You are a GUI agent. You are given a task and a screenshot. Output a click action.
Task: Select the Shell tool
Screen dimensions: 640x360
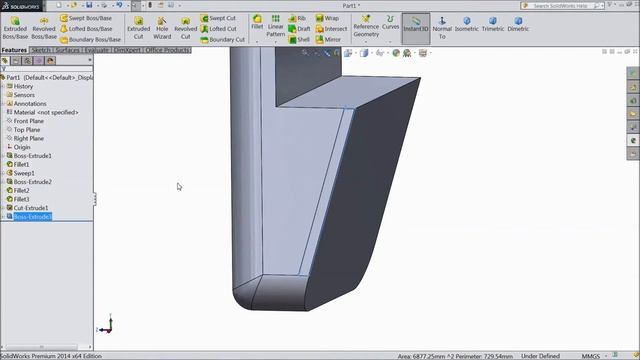299,40
